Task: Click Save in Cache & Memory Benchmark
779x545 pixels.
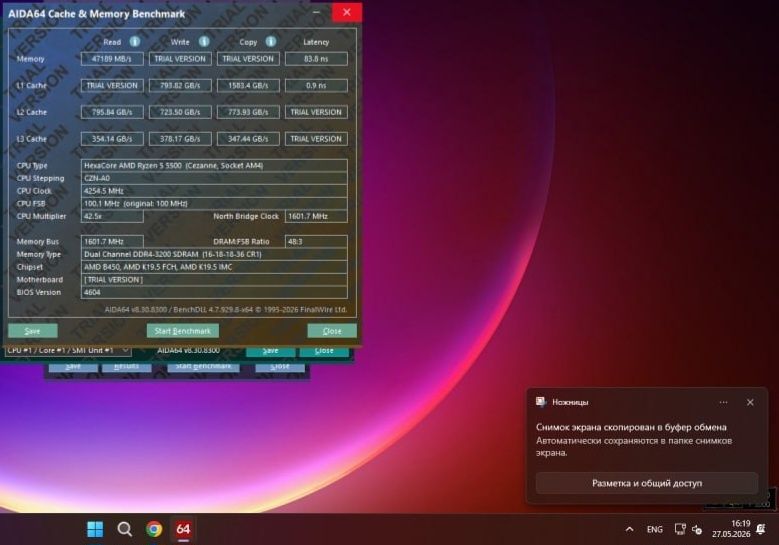Action: (33, 331)
